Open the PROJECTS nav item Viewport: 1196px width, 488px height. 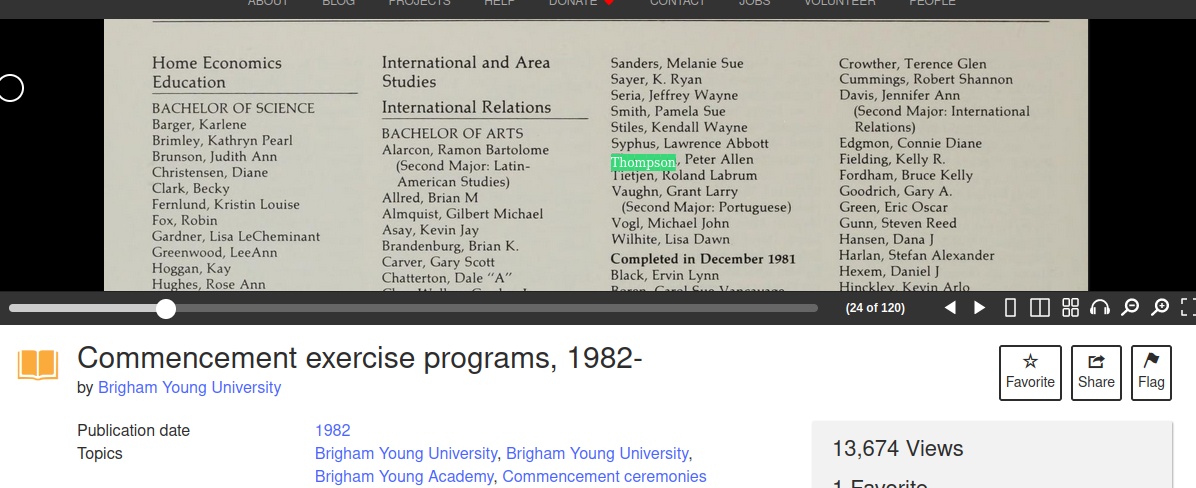pos(420,3)
